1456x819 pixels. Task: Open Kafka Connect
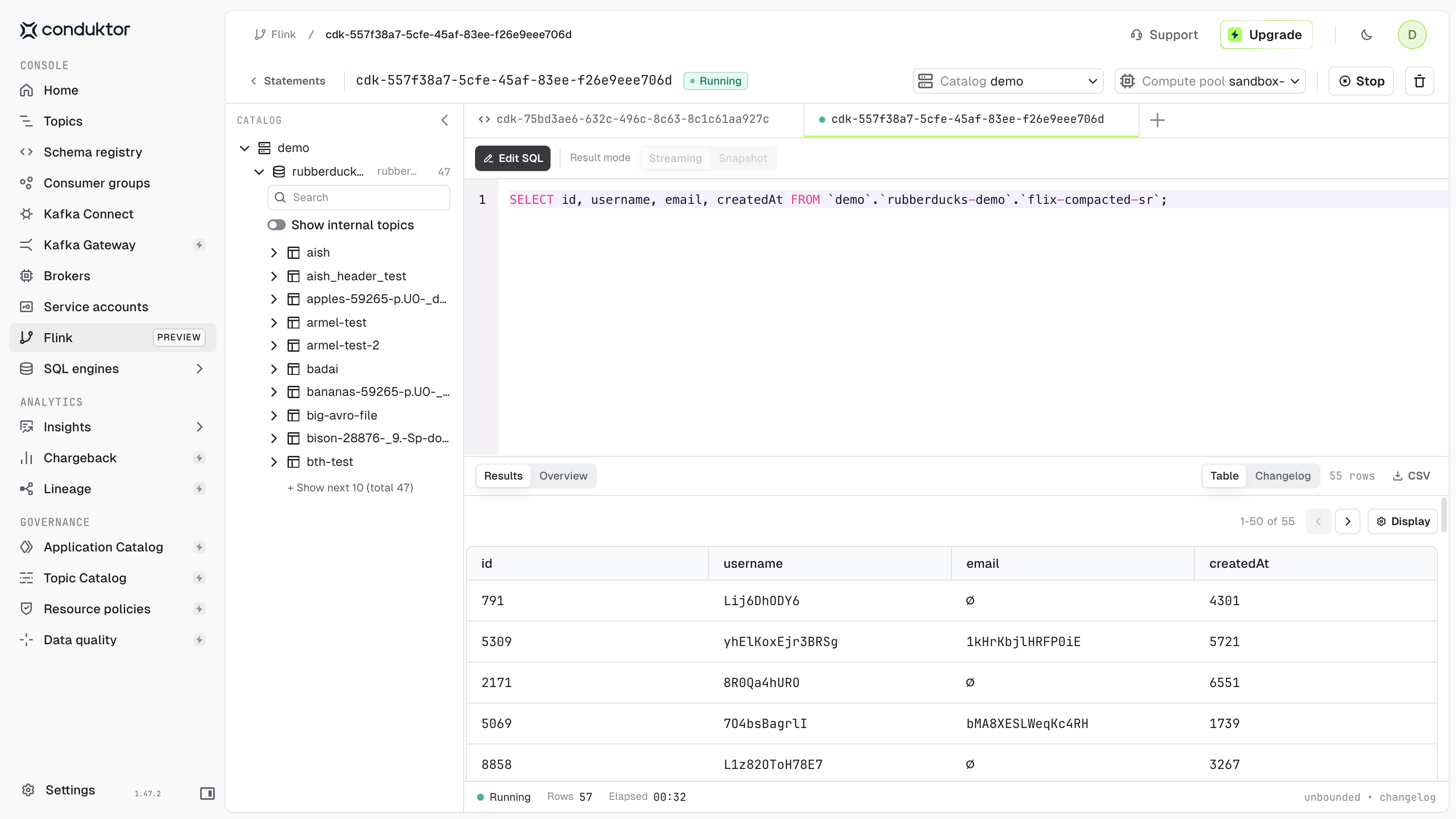[x=88, y=214]
